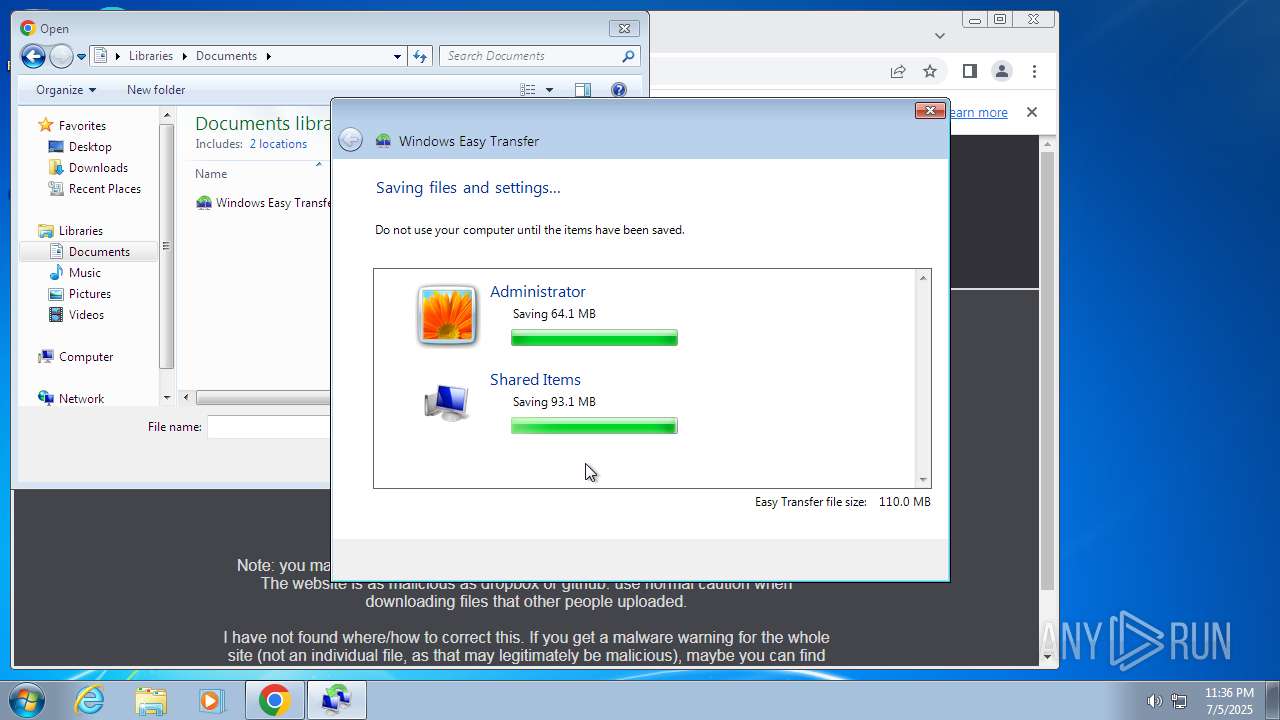1280x720 pixels.
Task: Click Libraries in the address breadcrumb
Action: [151, 56]
